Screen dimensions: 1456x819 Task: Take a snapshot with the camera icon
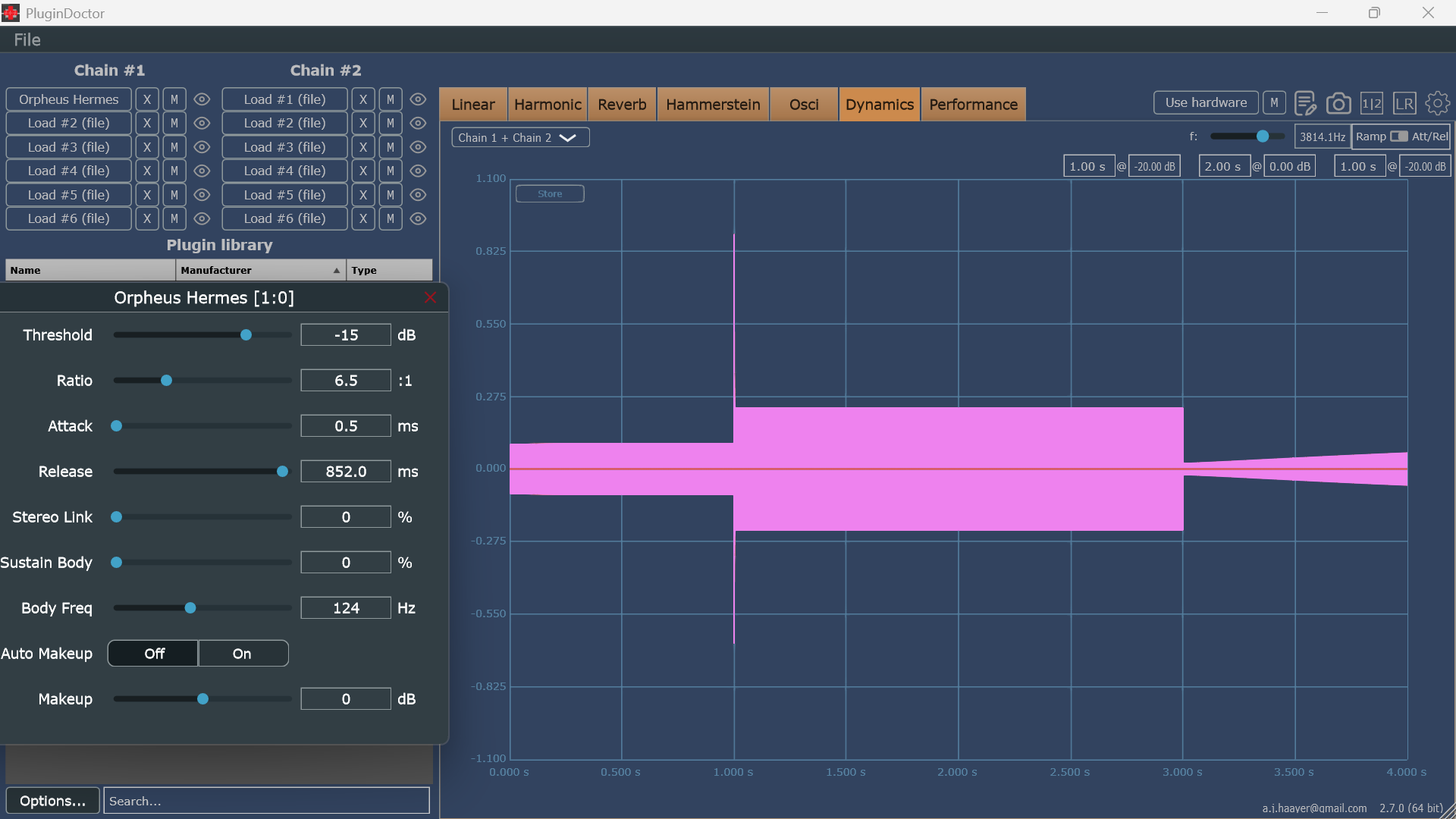pos(1338,103)
